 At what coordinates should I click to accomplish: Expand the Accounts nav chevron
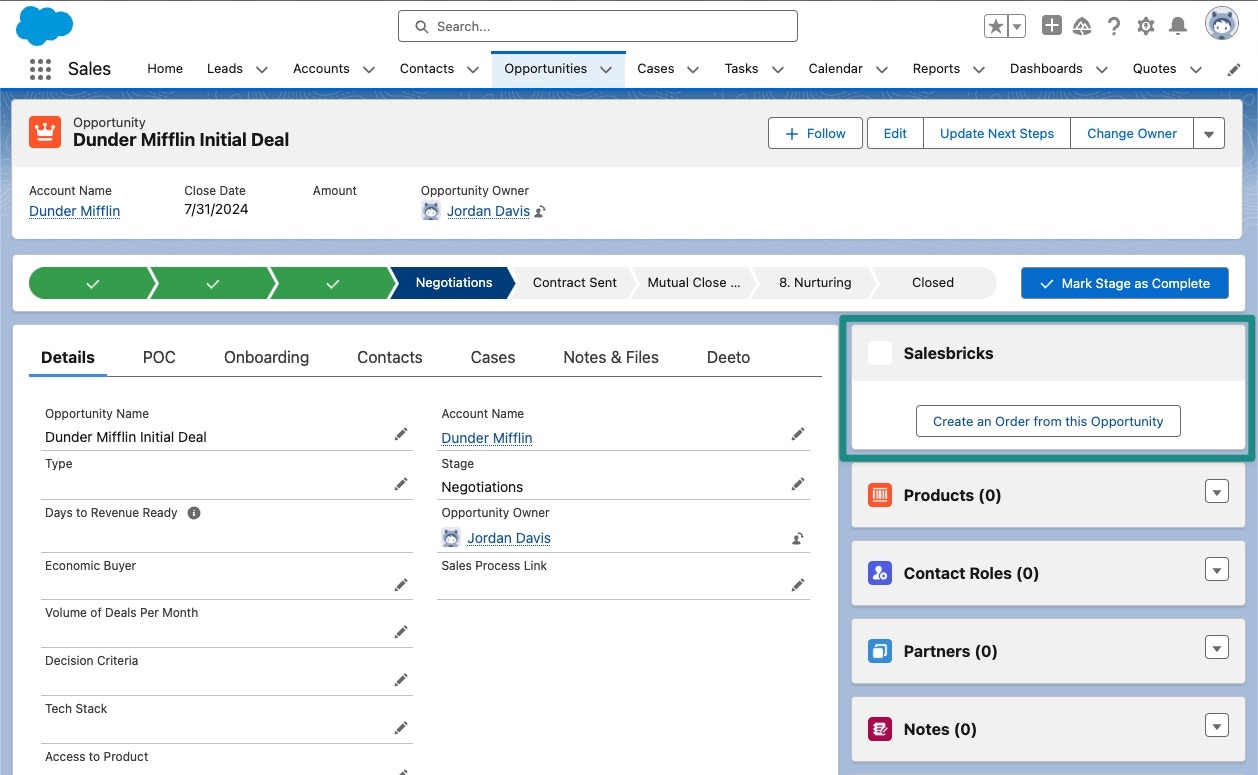tap(369, 70)
